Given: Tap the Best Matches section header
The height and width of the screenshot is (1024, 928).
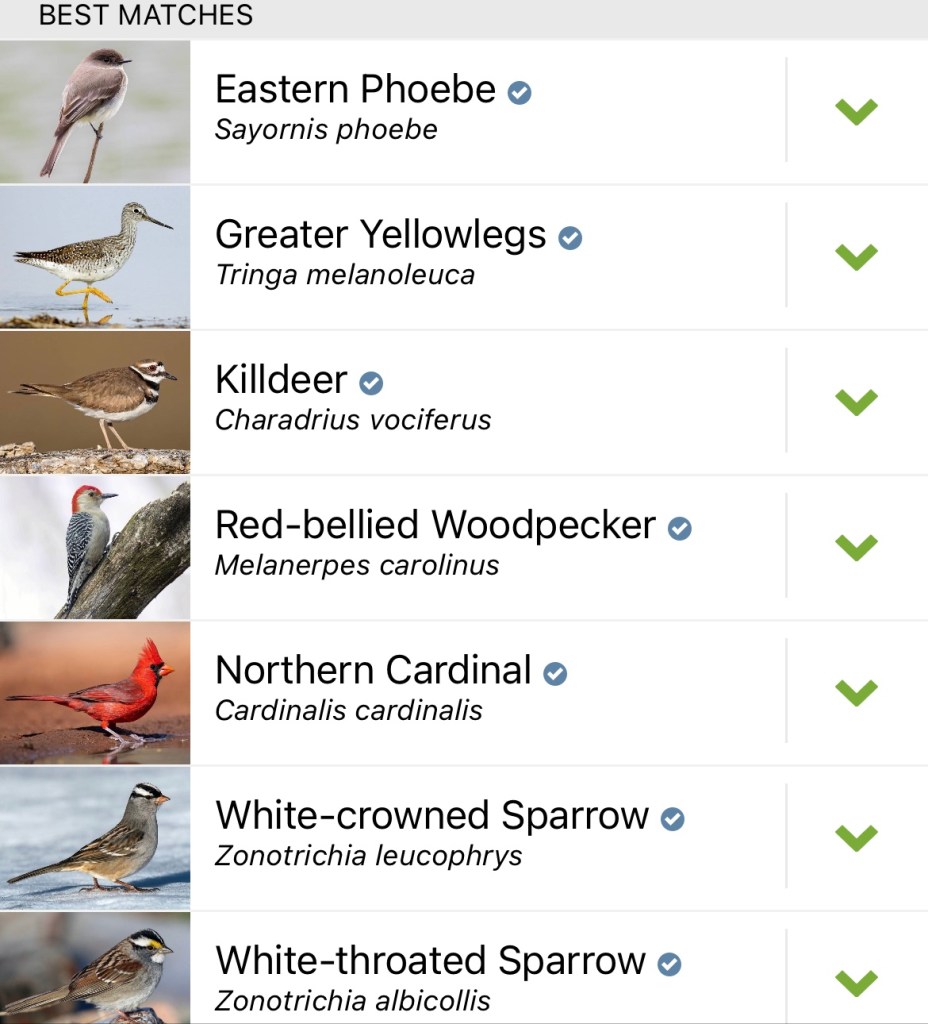Looking at the screenshot, I should coord(146,16).
